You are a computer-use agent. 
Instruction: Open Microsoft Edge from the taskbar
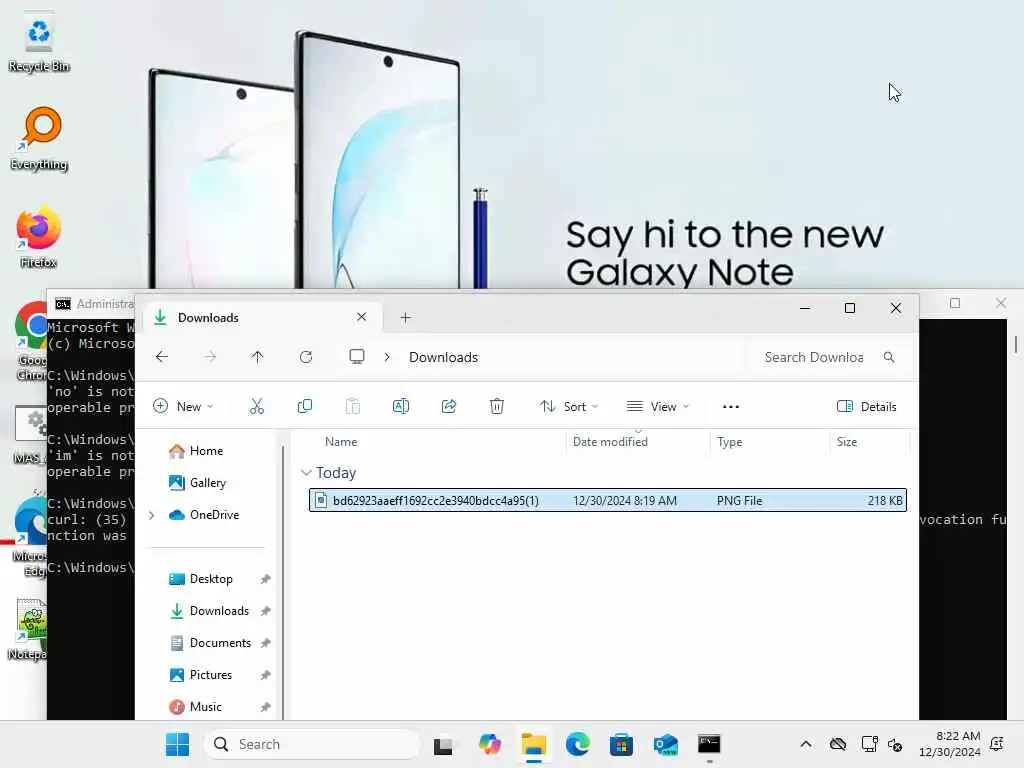click(x=577, y=744)
